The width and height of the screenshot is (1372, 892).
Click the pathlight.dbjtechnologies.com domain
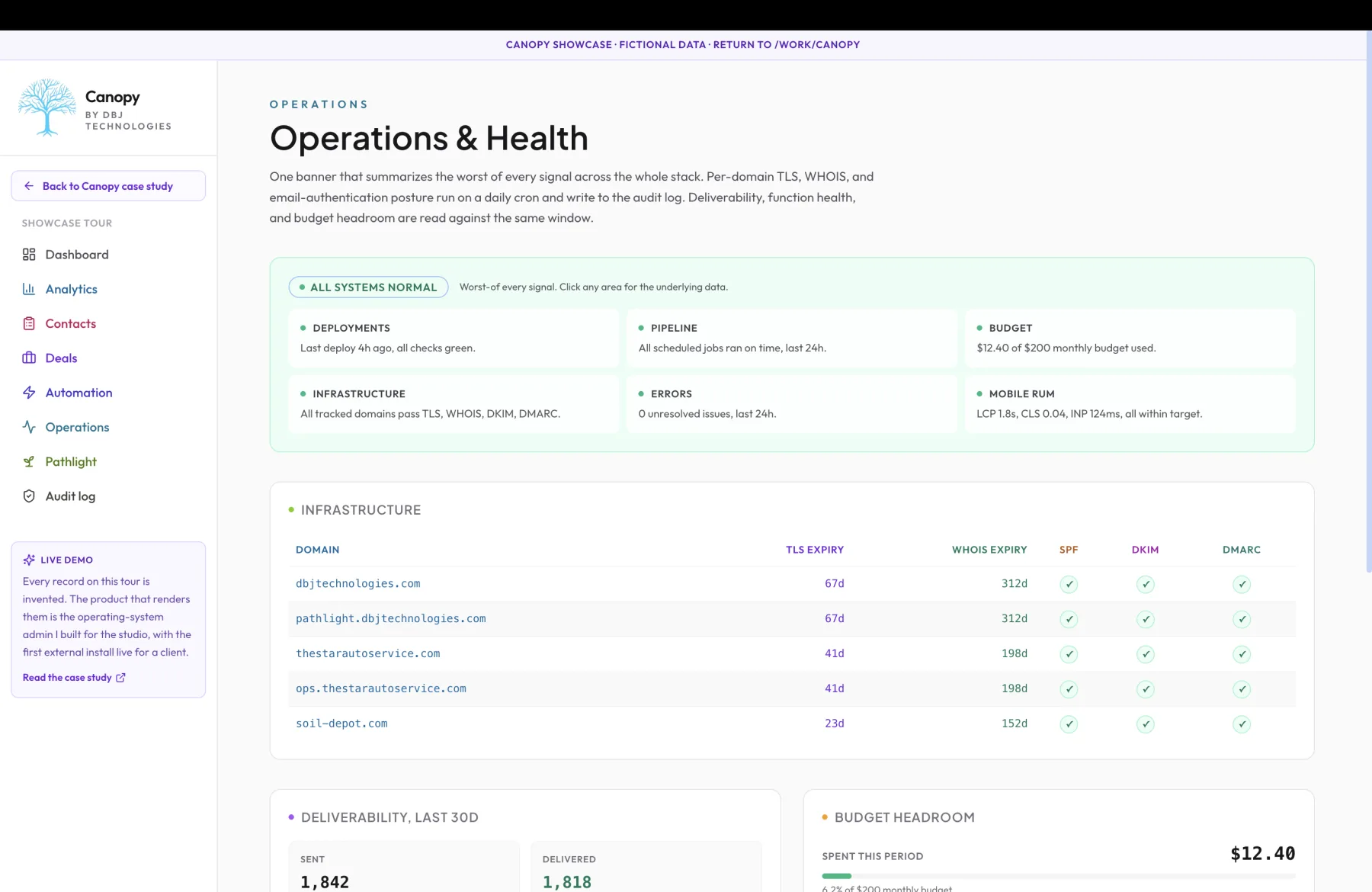click(391, 619)
